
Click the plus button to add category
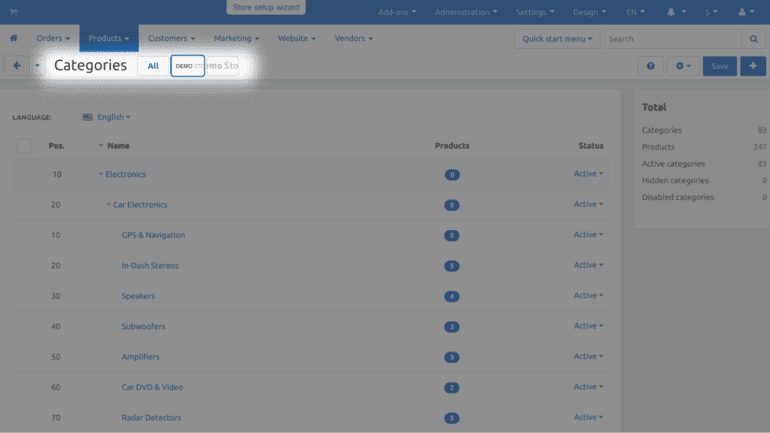pos(752,66)
